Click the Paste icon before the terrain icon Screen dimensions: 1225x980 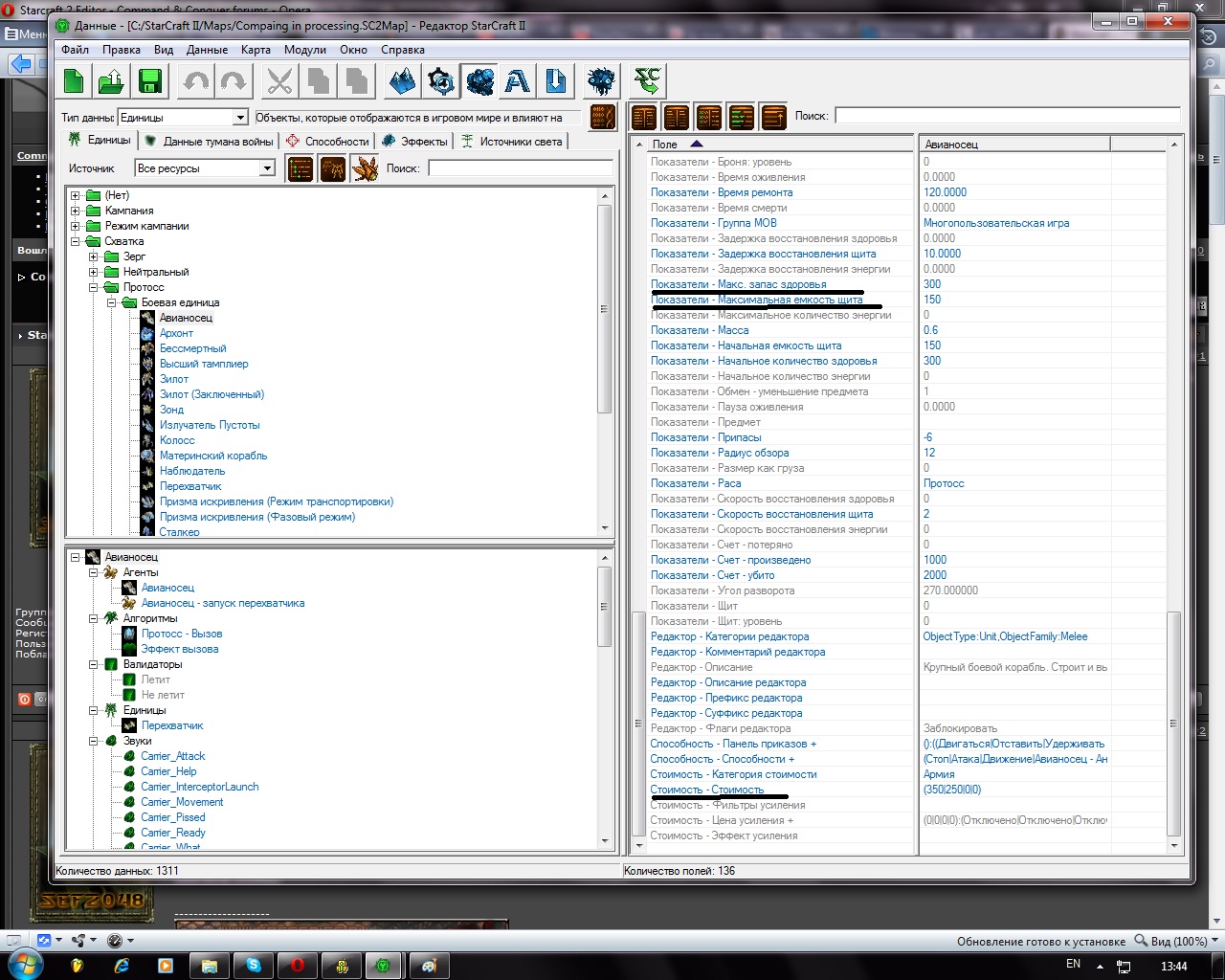tap(355, 81)
